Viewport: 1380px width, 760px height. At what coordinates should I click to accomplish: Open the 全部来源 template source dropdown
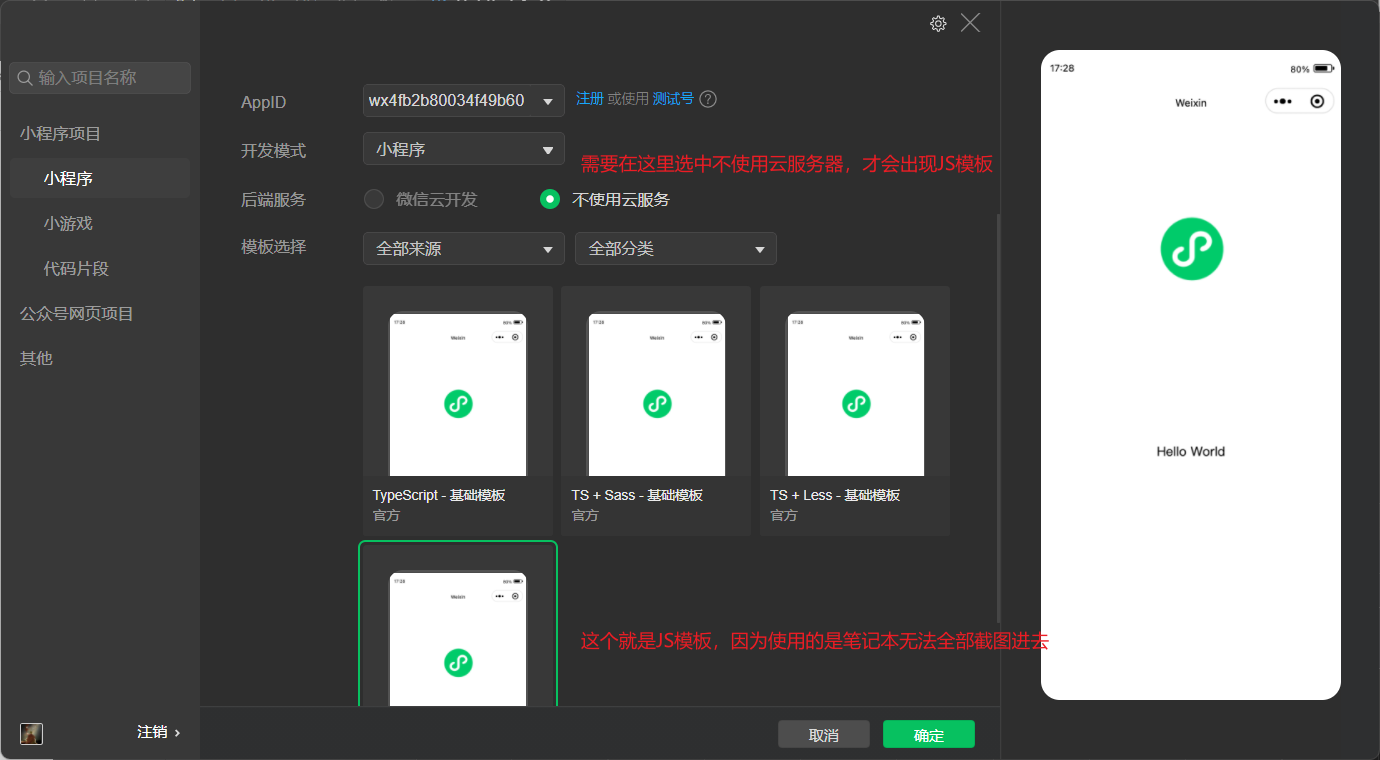point(464,248)
